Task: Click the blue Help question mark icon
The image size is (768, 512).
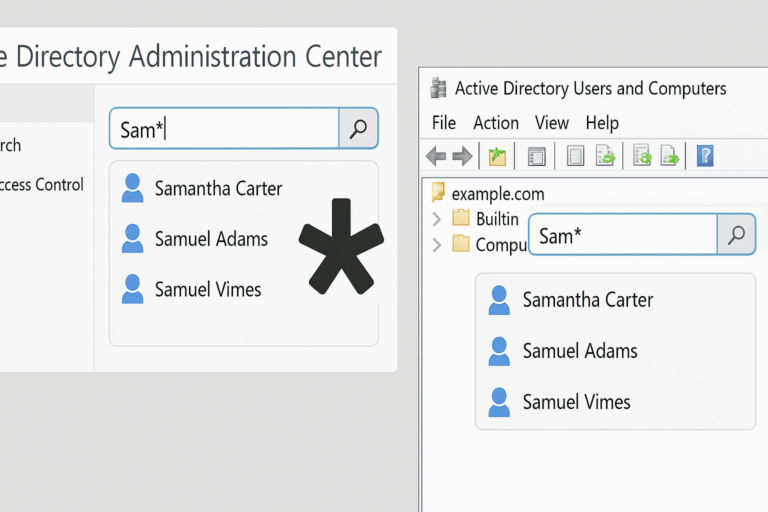Action: point(705,156)
